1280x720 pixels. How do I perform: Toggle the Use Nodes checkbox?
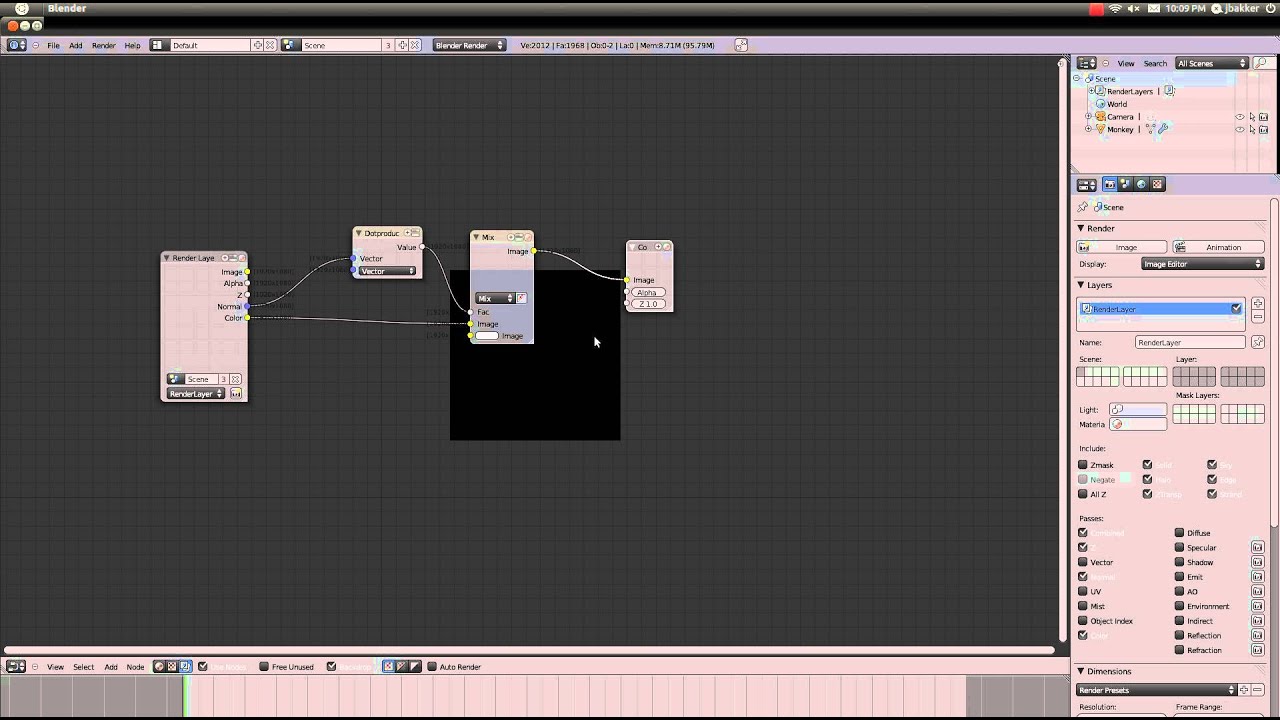pos(203,667)
